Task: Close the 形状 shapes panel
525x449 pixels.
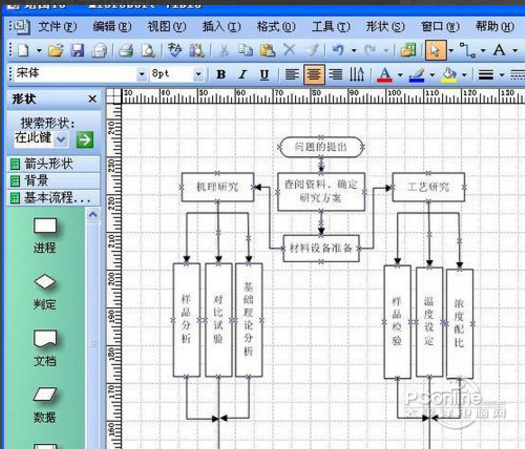Action: pyautogui.click(x=92, y=99)
